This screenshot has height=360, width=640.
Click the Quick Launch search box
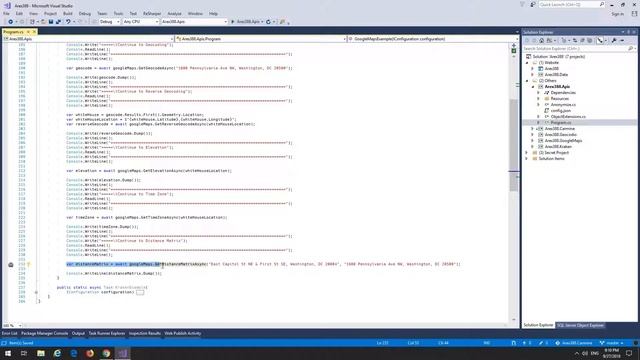pos(571,4)
